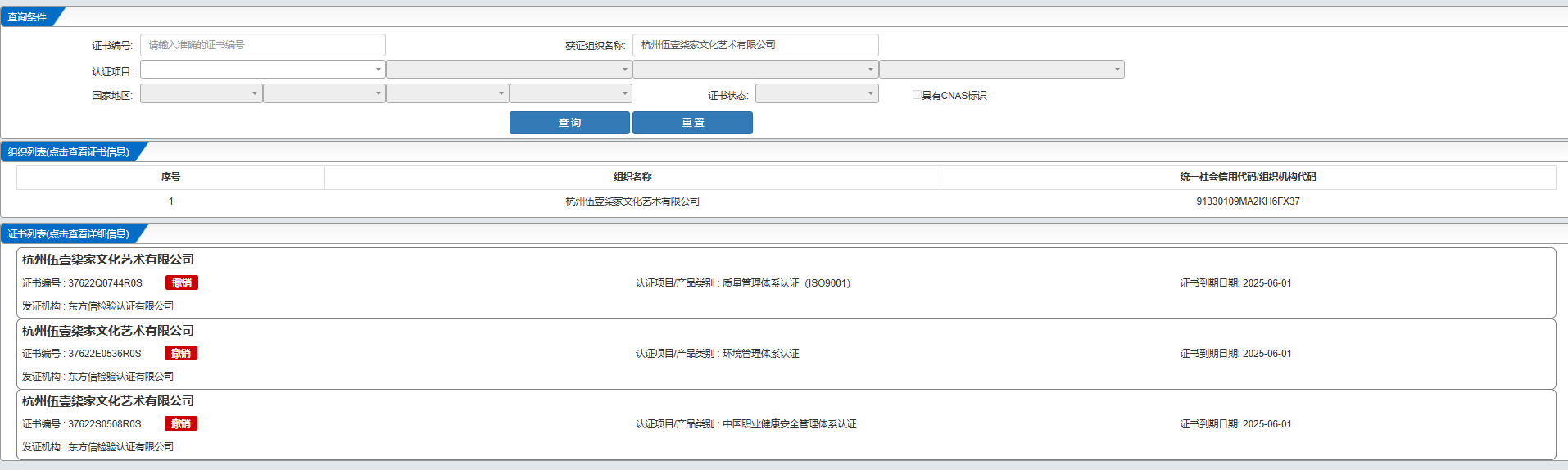
Task: Click 中国职业健康安全管理体系认证 category text
Action: [790, 424]
